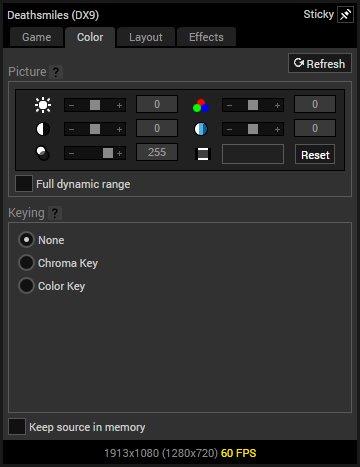The height and width of the screenshot is (467, 360).
Task: Toggle the Sticky pin icon
Action: (x=345, y=15)
